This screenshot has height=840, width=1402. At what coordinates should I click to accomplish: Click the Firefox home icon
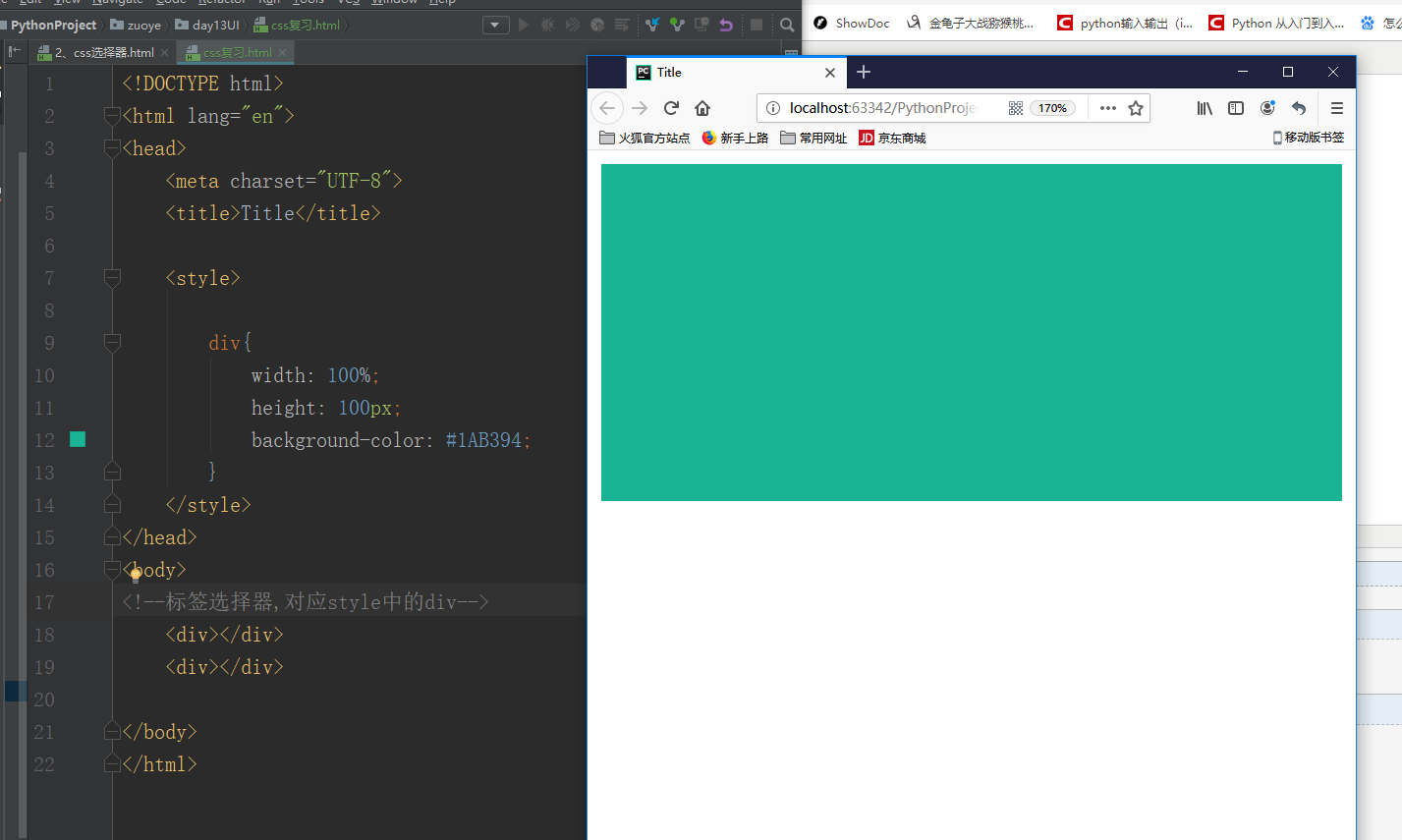(702, 108)
